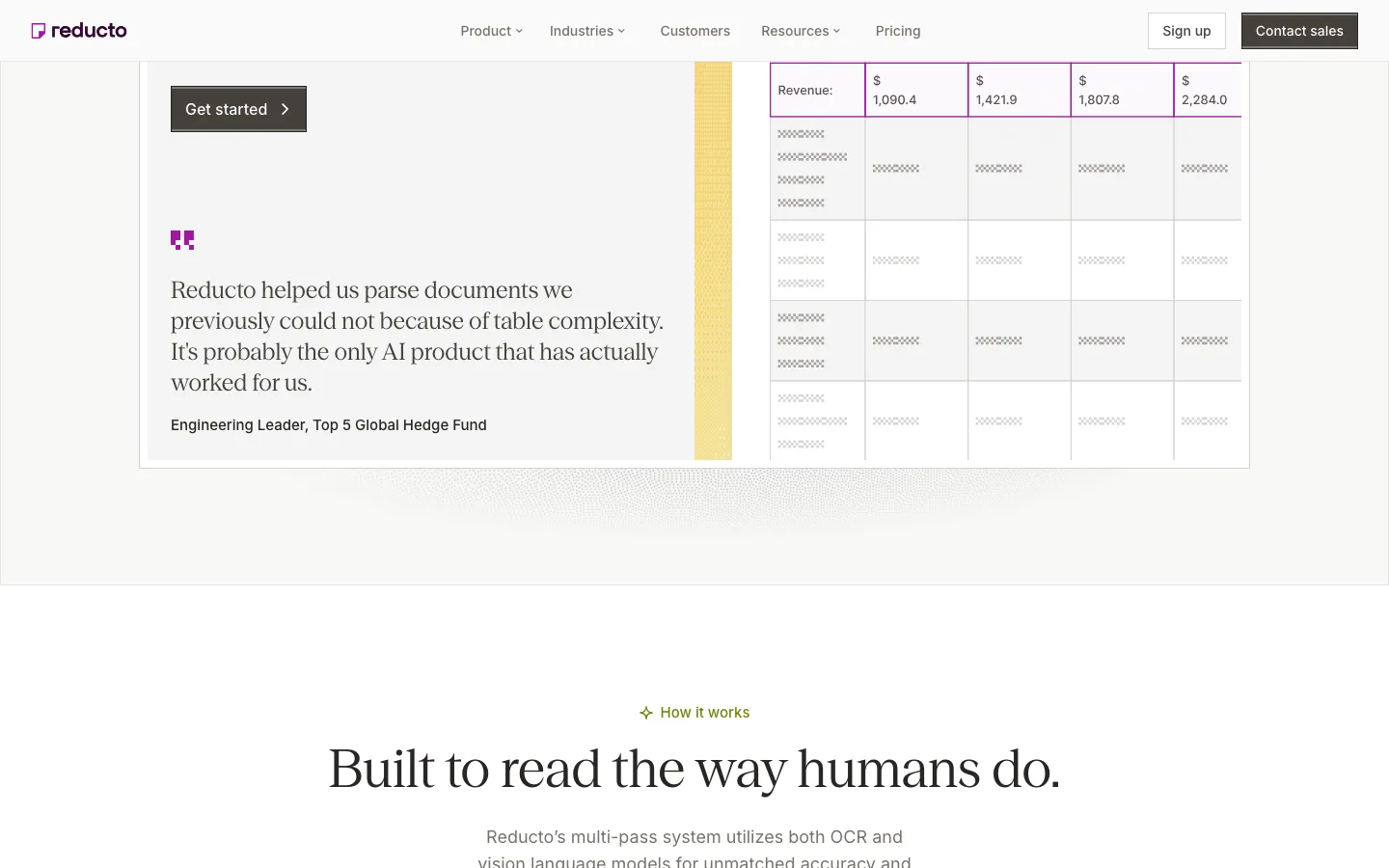1389x868 pixels.
Task: Click the Engineering Leader attribution text
Action: [329, 425]
